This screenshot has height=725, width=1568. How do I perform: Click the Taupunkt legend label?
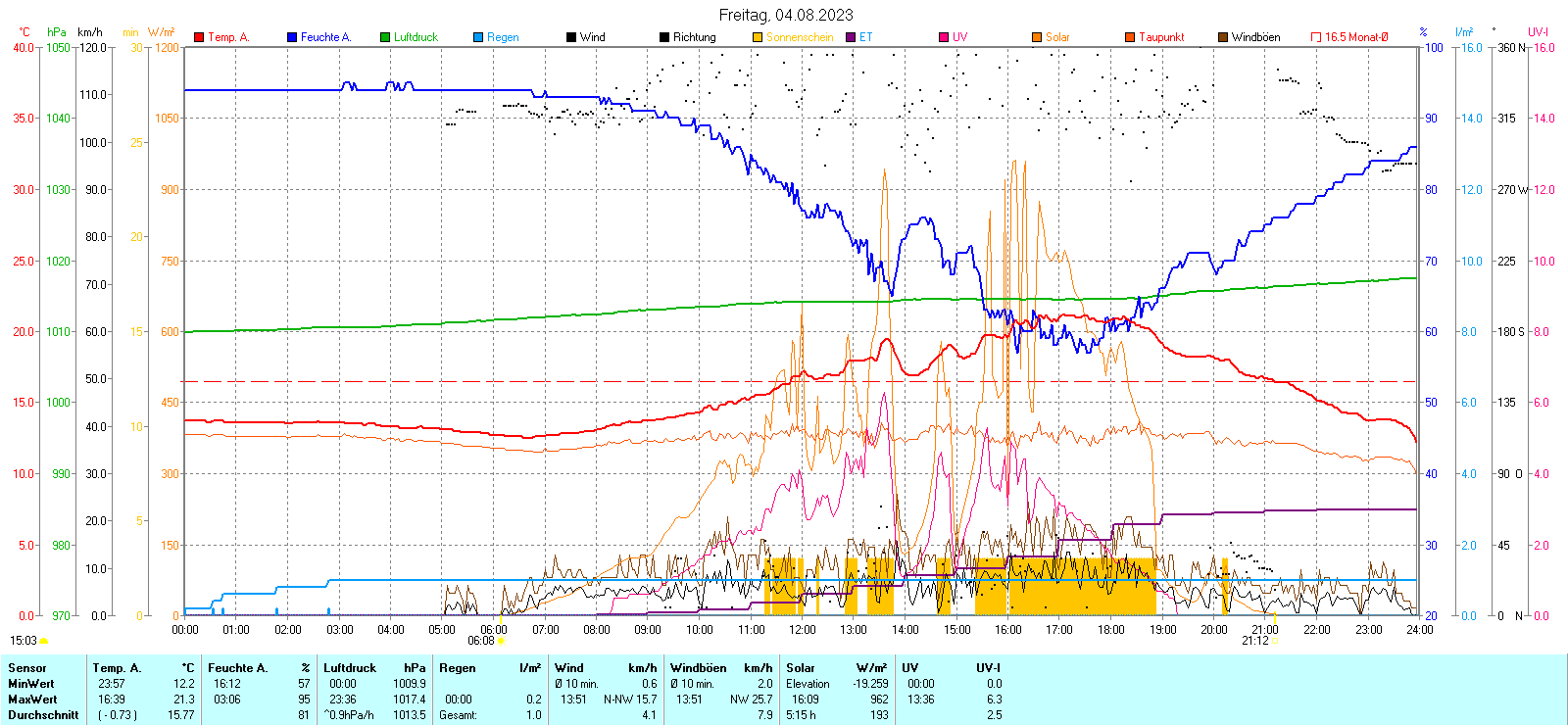tap(1161, 37)
